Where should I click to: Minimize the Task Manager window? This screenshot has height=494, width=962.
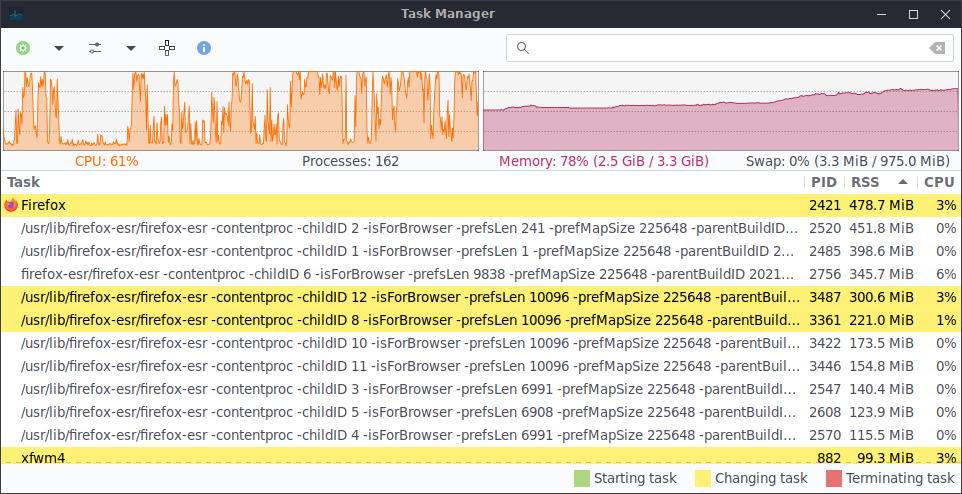pyautogui.click(x=882, y=14)
